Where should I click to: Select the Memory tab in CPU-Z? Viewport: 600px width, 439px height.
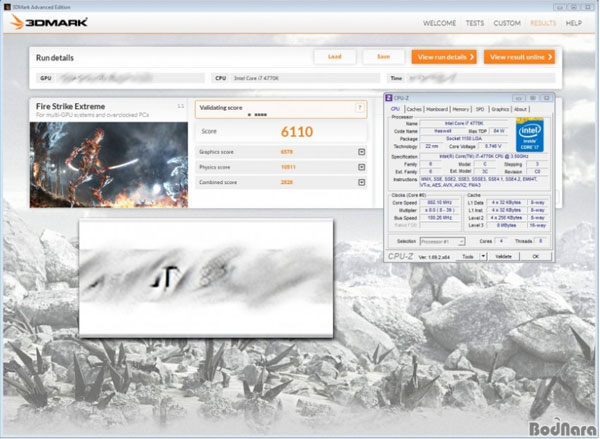tap(461, 109)
